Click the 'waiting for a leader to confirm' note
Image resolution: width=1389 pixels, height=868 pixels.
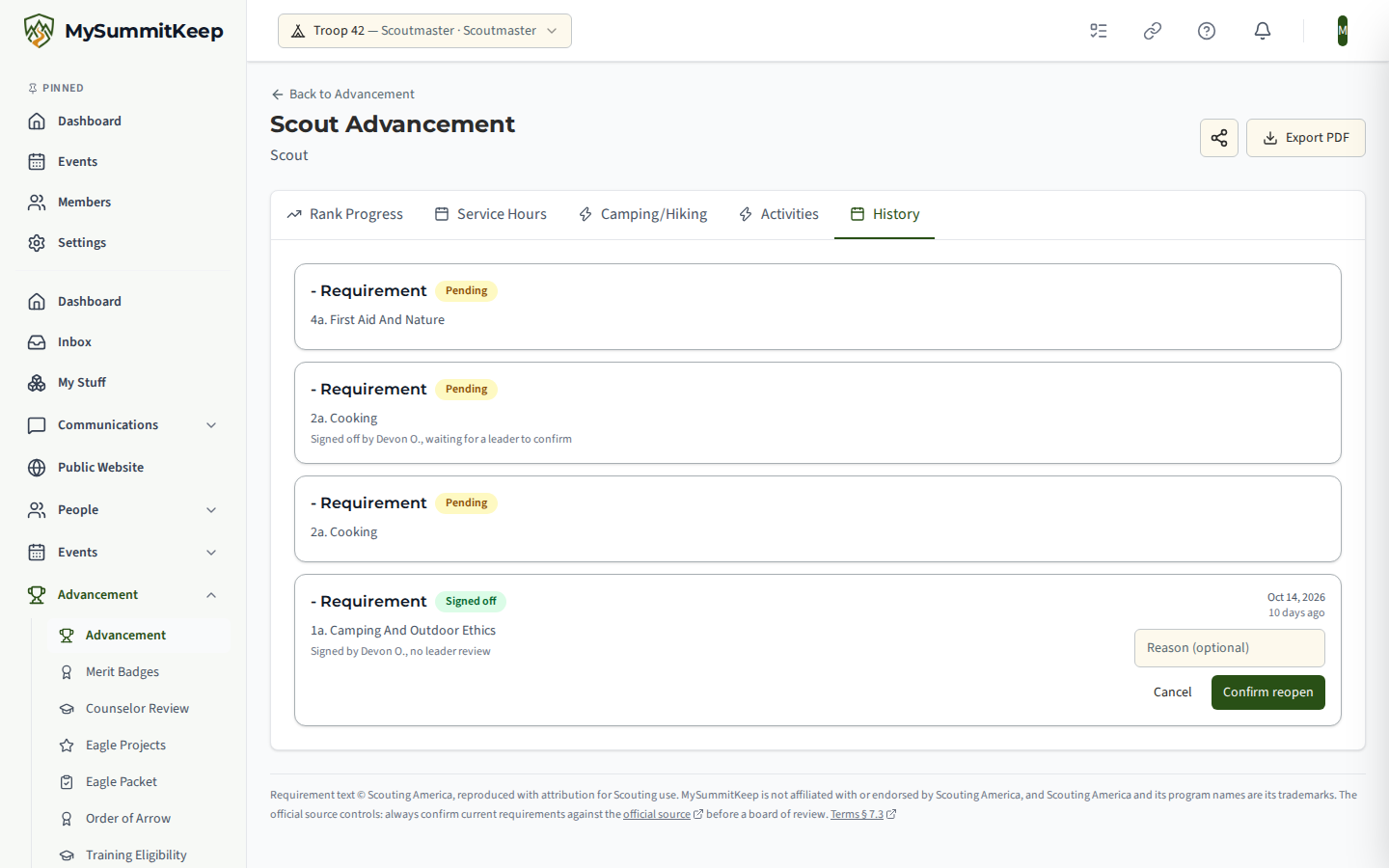click(499, 440)
